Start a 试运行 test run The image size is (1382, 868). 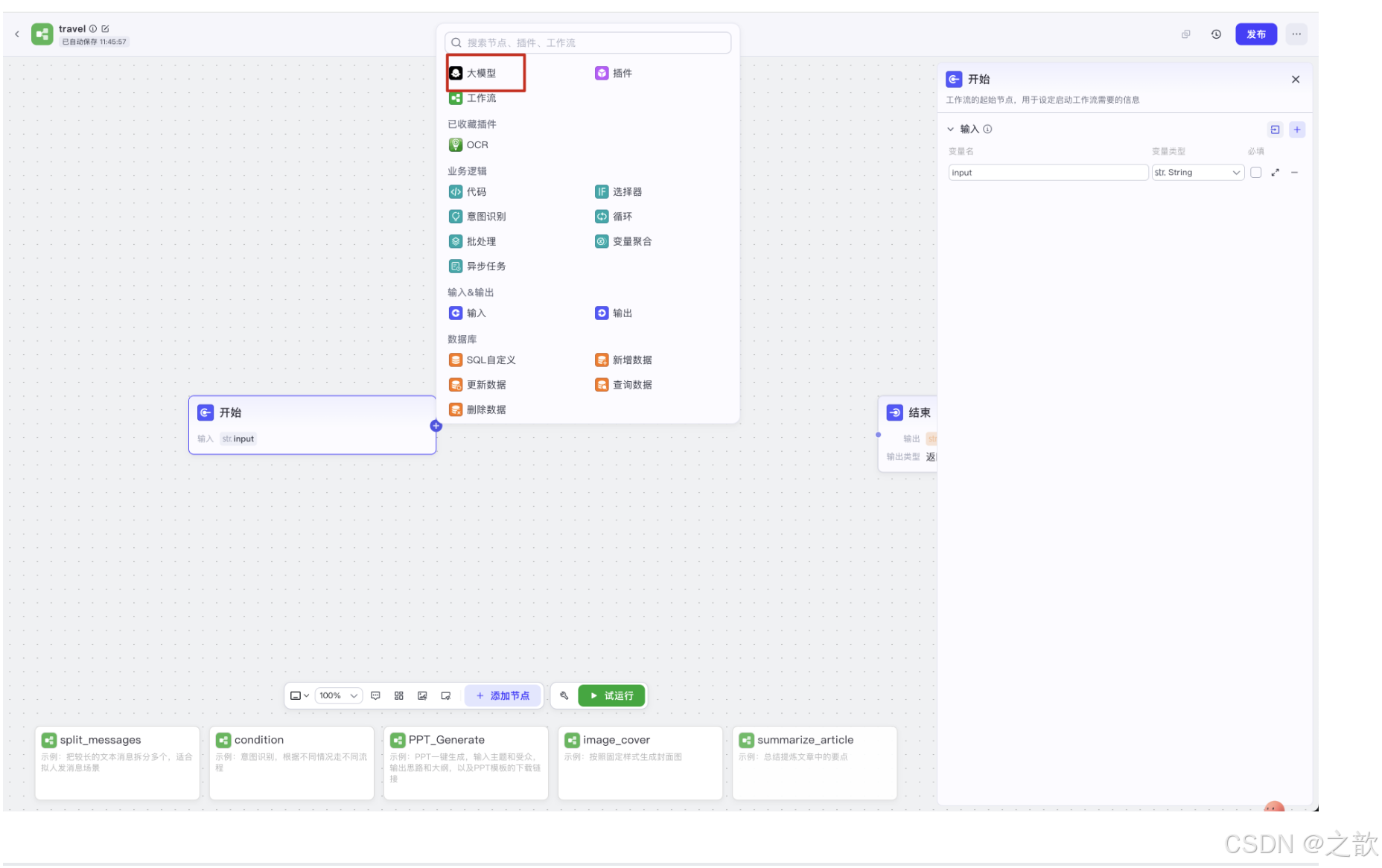(611, 696)
